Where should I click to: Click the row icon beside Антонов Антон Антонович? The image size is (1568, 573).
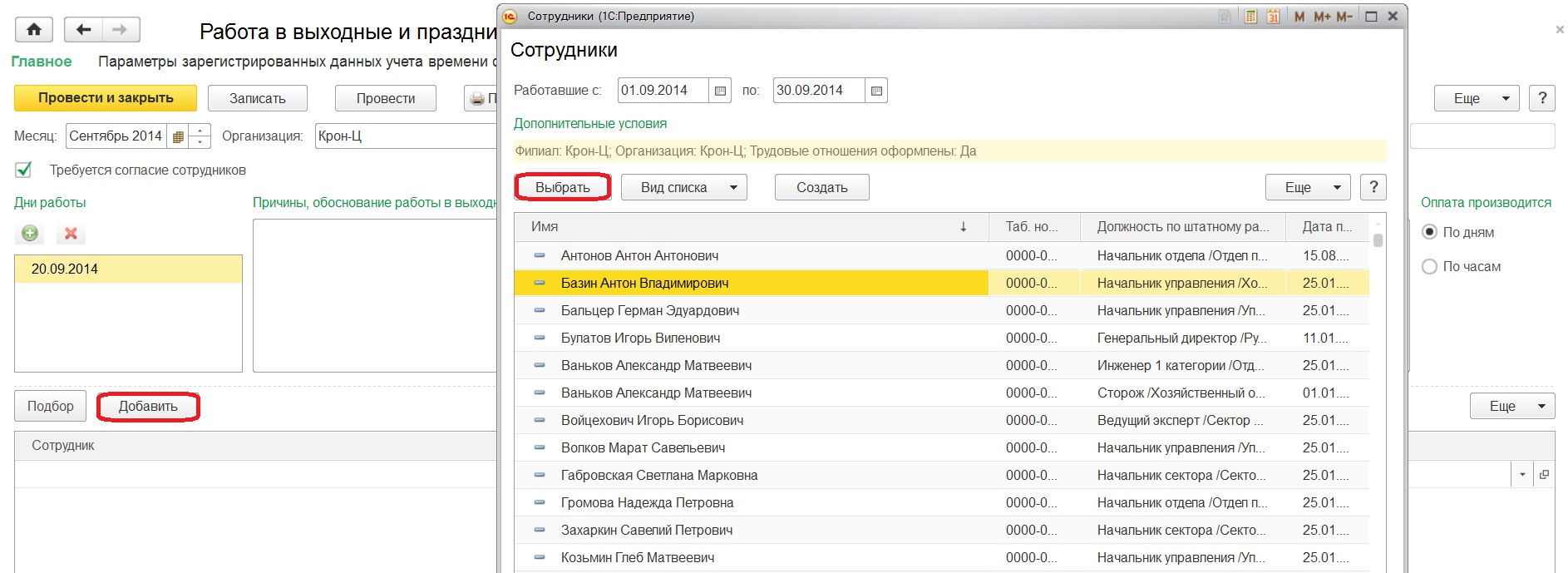540,256
